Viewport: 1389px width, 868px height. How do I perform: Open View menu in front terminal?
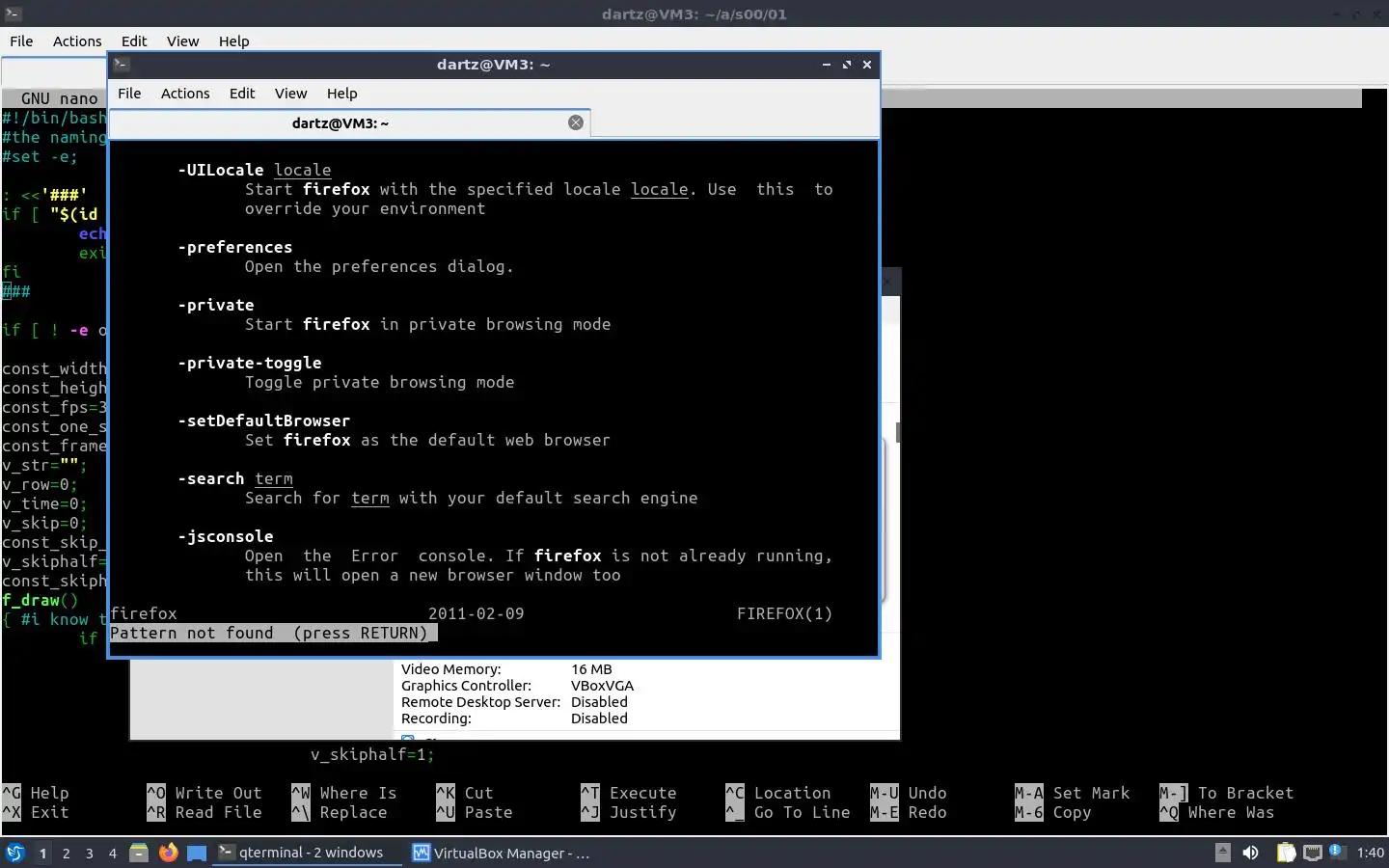tap(290, 94)
